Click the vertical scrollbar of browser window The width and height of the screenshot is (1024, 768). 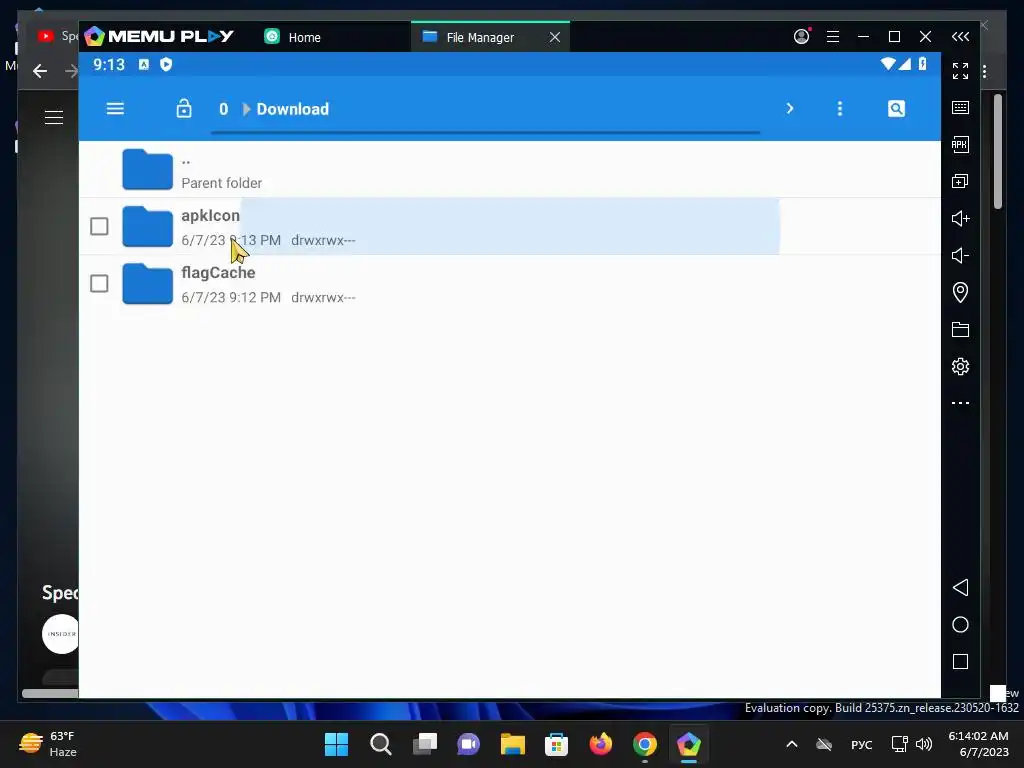point(997,152)
